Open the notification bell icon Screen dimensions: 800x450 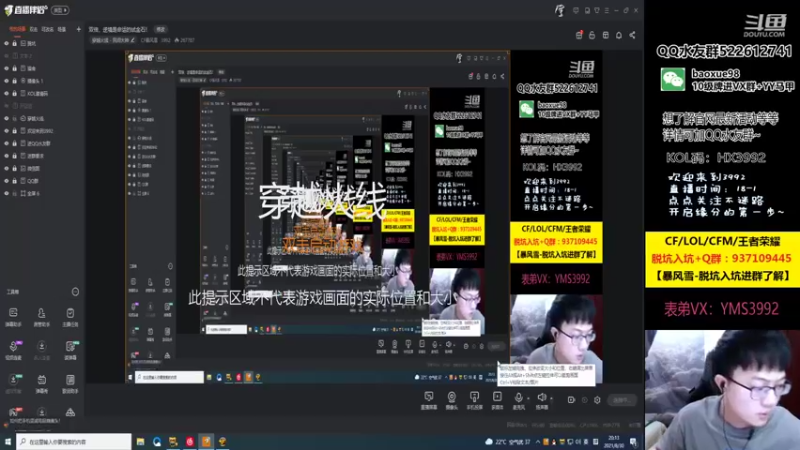[619, 35]
